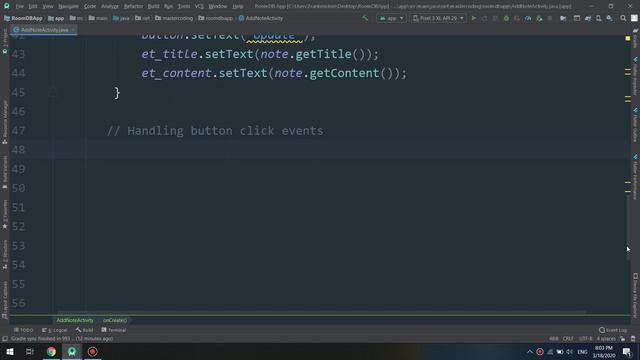The width and height of the screenshot is (640, 360).
Task: Open the Help menu
Action: [x=238, y=6]
